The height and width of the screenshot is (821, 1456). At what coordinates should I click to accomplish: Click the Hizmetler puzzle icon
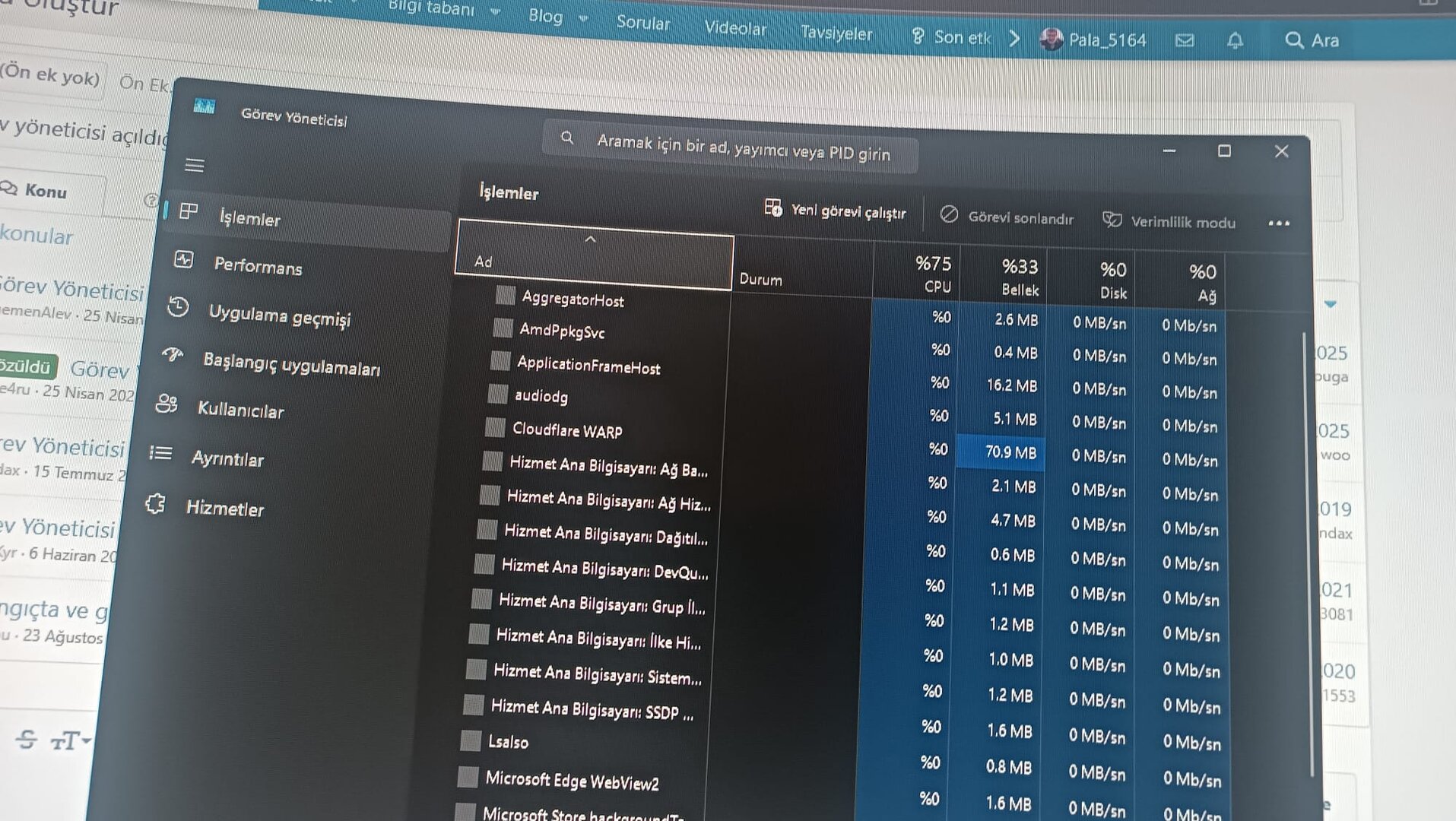(x=155, y=503)
